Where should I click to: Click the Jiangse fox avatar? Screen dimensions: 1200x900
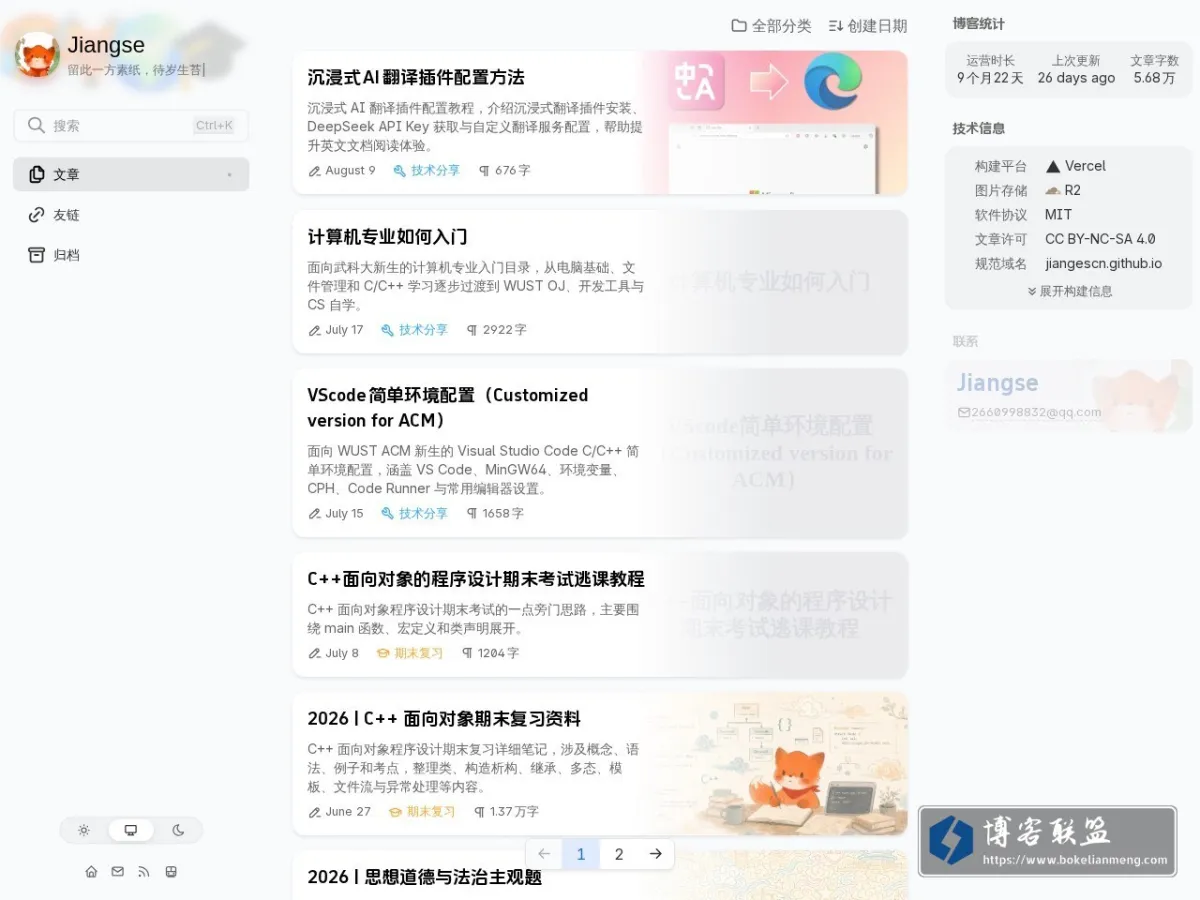pos(37,55)
